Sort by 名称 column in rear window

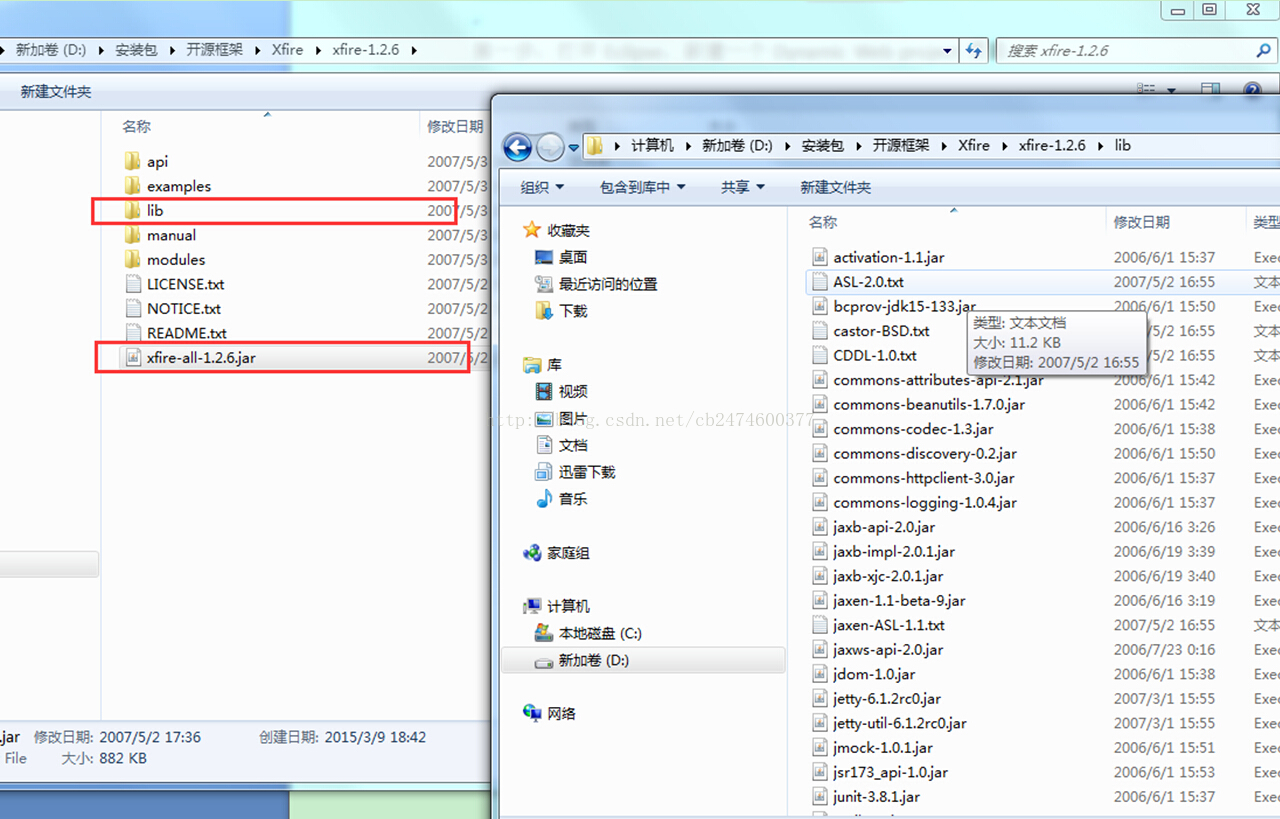[x=136, y=127]
